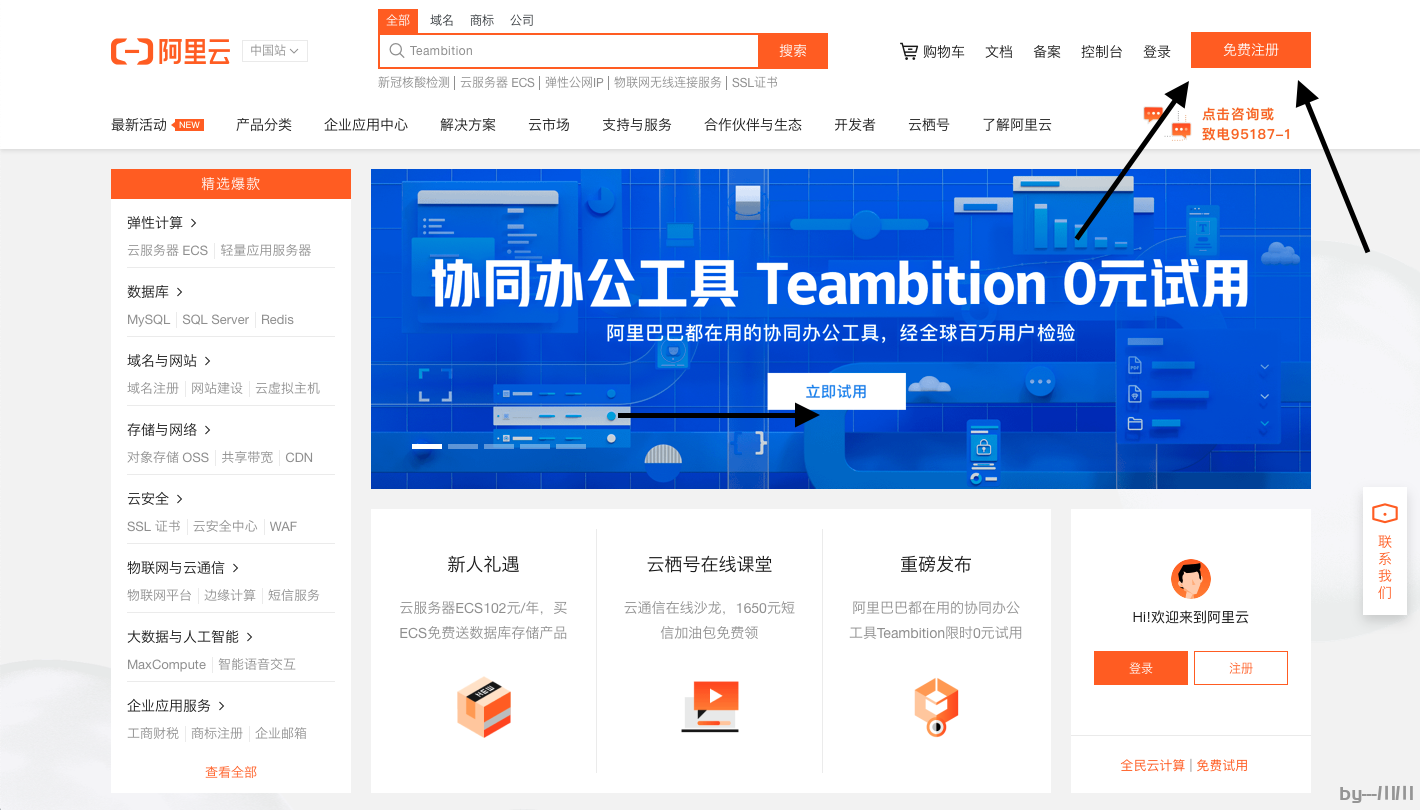
Task: Open the 企业应用中心 menu
Action: tap(366, 125)
